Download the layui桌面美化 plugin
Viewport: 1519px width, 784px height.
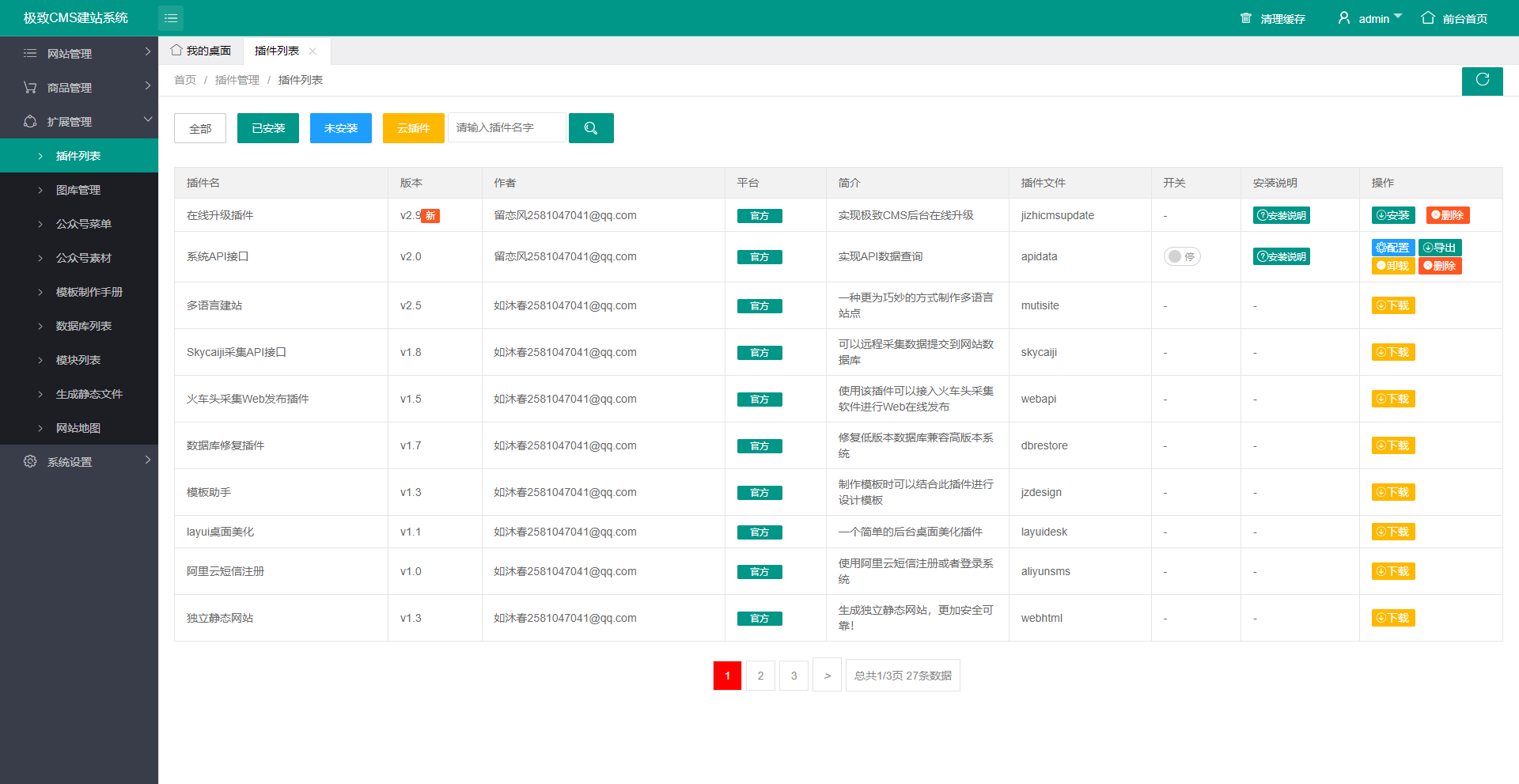pyautogui.click(x=1393, y=532)
